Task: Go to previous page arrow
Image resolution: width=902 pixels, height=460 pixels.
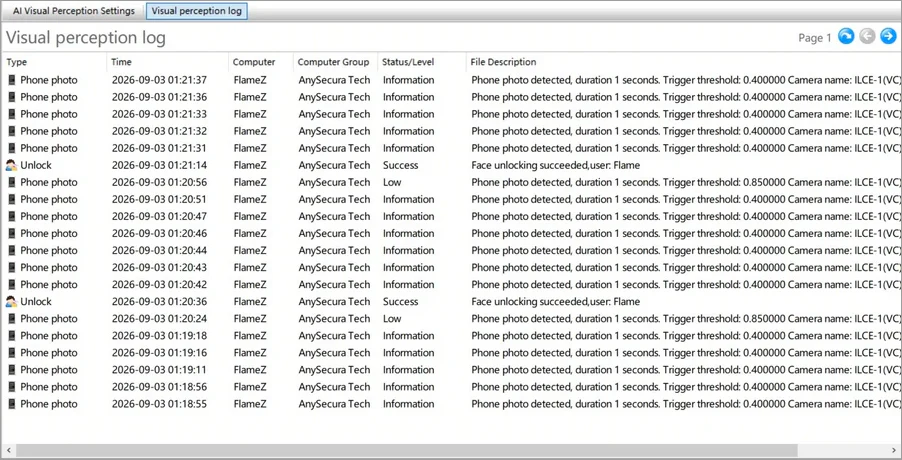Action: pos(867,36)
